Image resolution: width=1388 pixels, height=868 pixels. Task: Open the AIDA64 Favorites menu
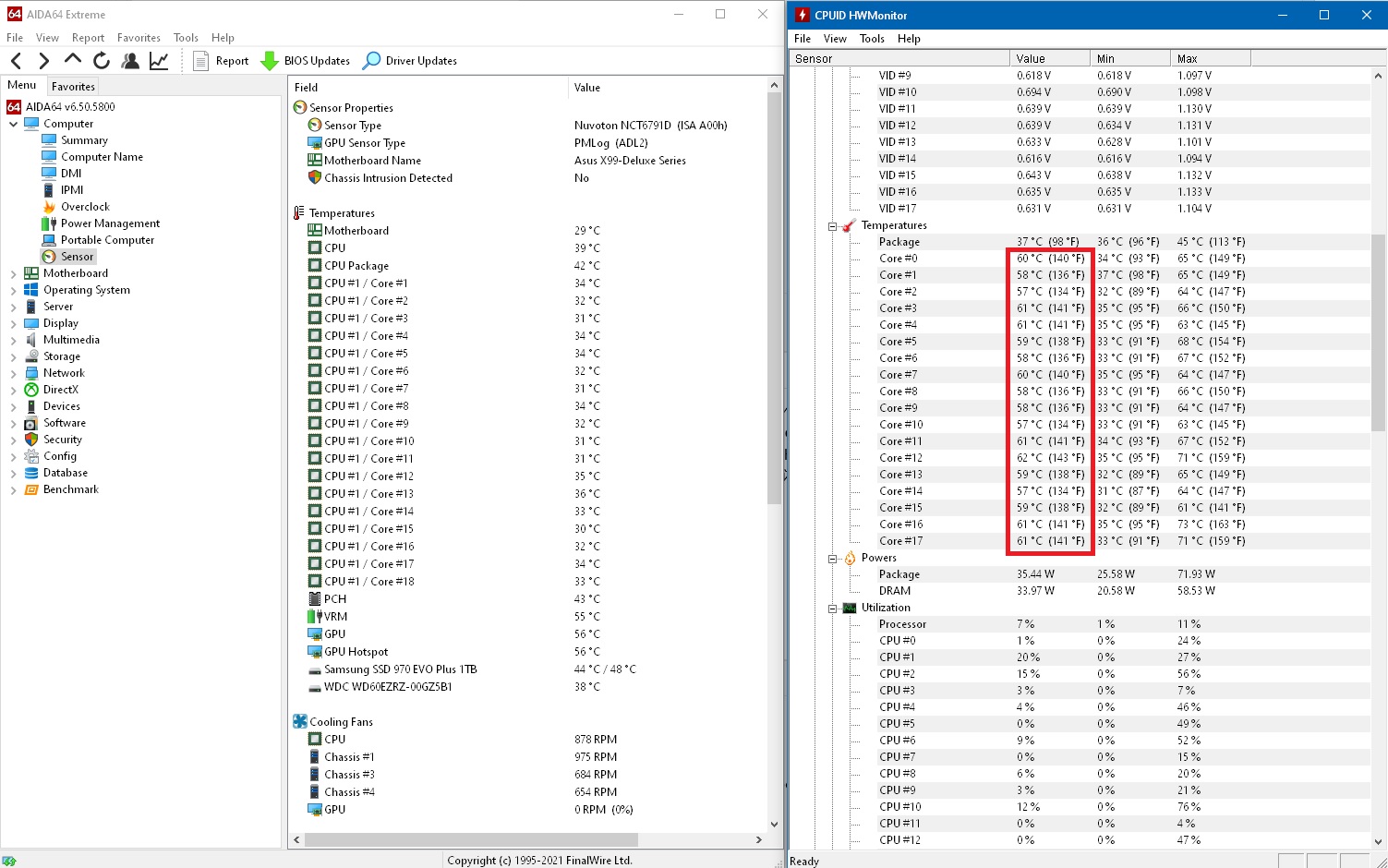(x=139, y=38)
